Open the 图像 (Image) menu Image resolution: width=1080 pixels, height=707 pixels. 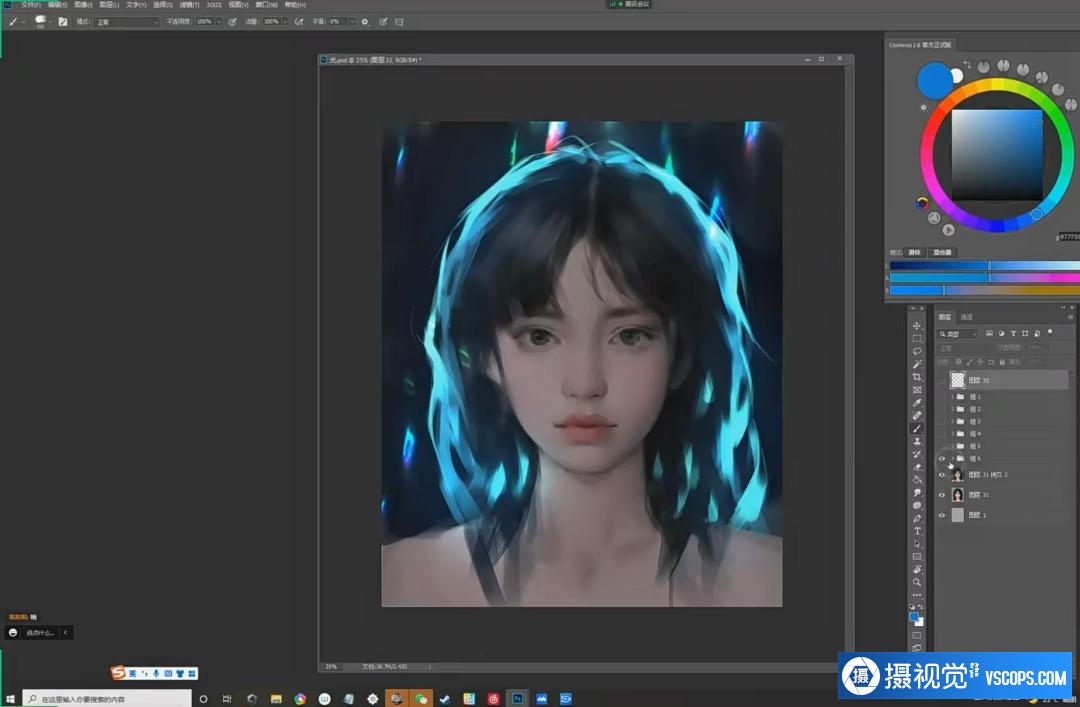point(83,5)
